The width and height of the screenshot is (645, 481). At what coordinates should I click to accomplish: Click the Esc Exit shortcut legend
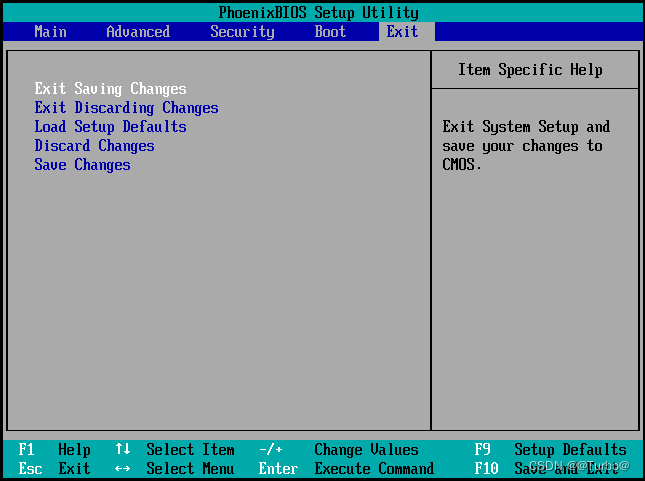[x=54, y=469]
